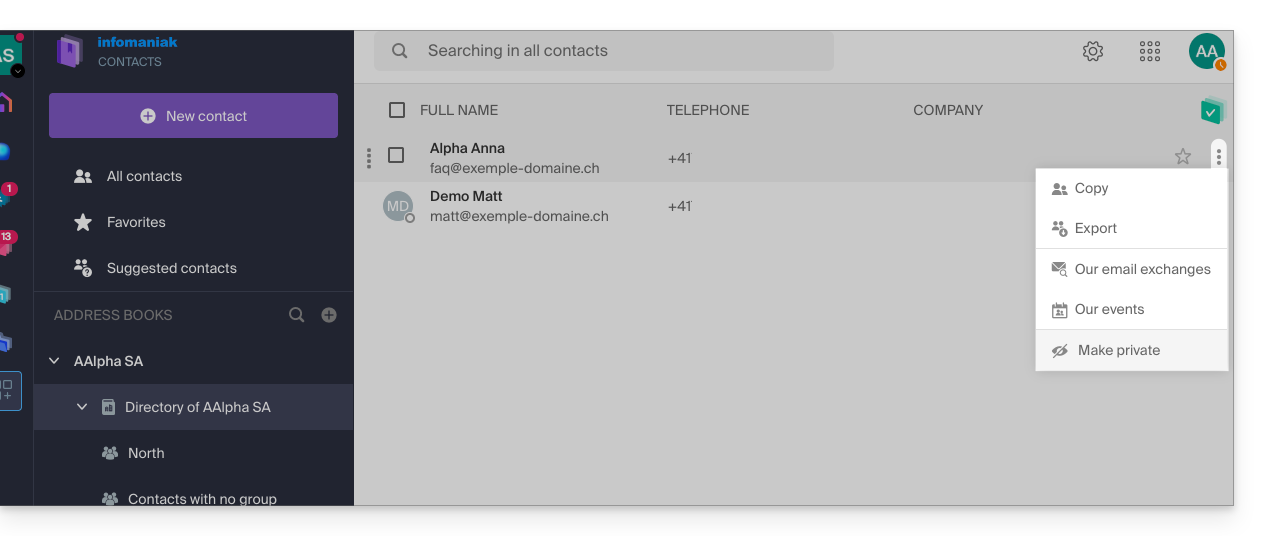This screenshot has width=1264, height=536.
Task: Collapse the AAlpha SA address book
Action: click(54, 361)
